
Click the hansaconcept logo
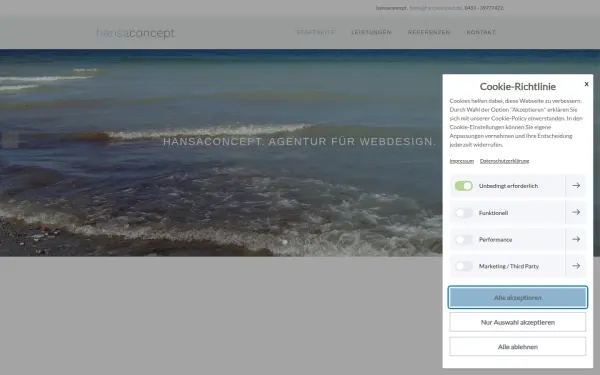(135, 33)
